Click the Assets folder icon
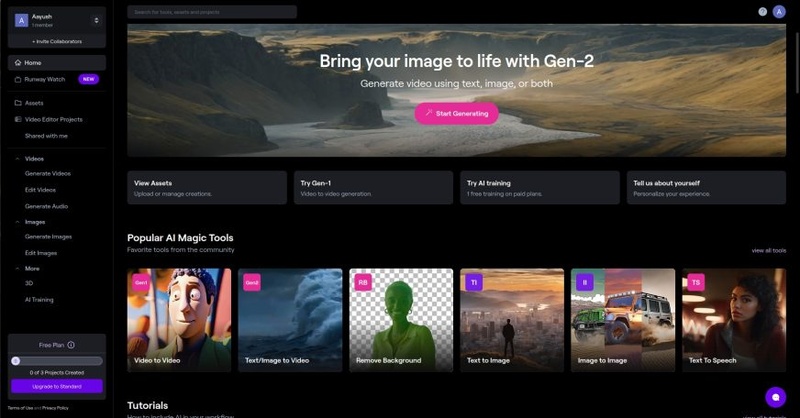This screenshot has width=800, height=418. 18,103
